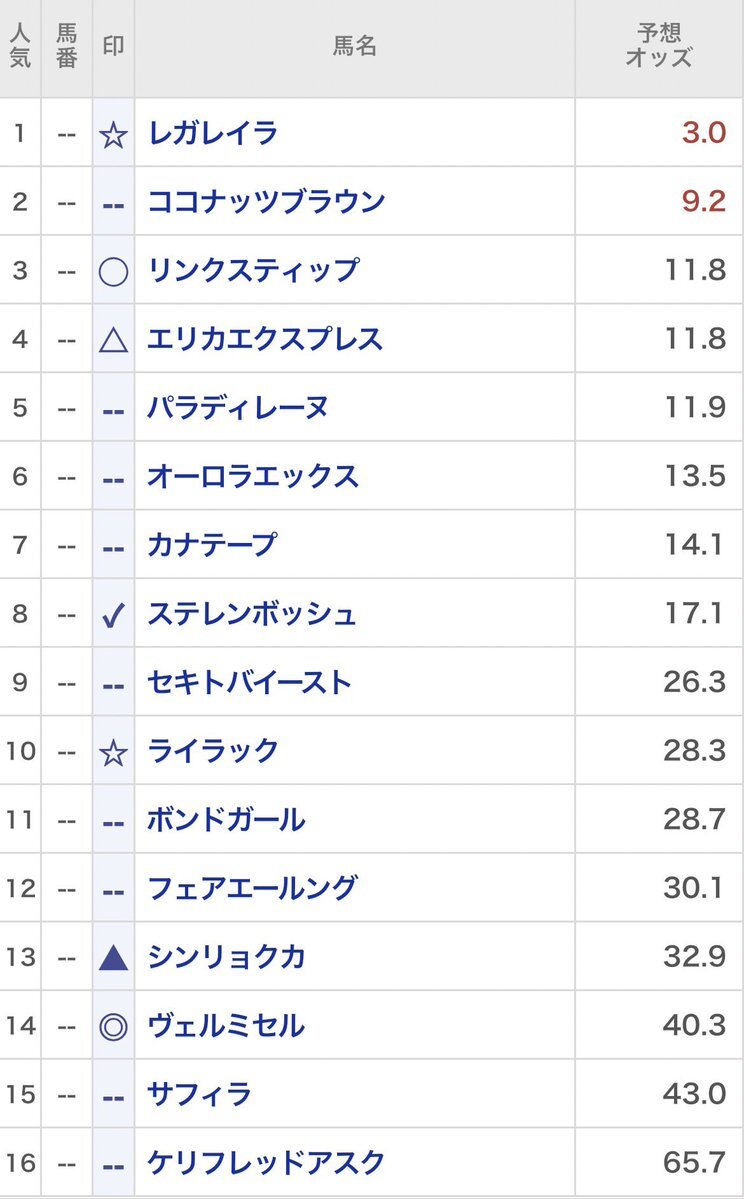Click the double circle beside ヴェルミセル
This screenshot has width=744, height=1199.
(x=114, y=1026)
